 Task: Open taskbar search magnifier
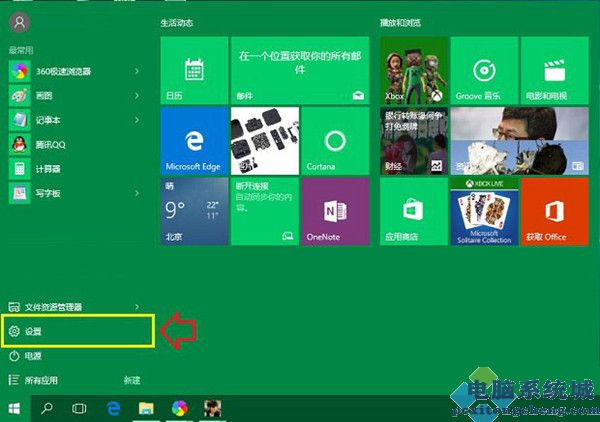tap(47, 409)
